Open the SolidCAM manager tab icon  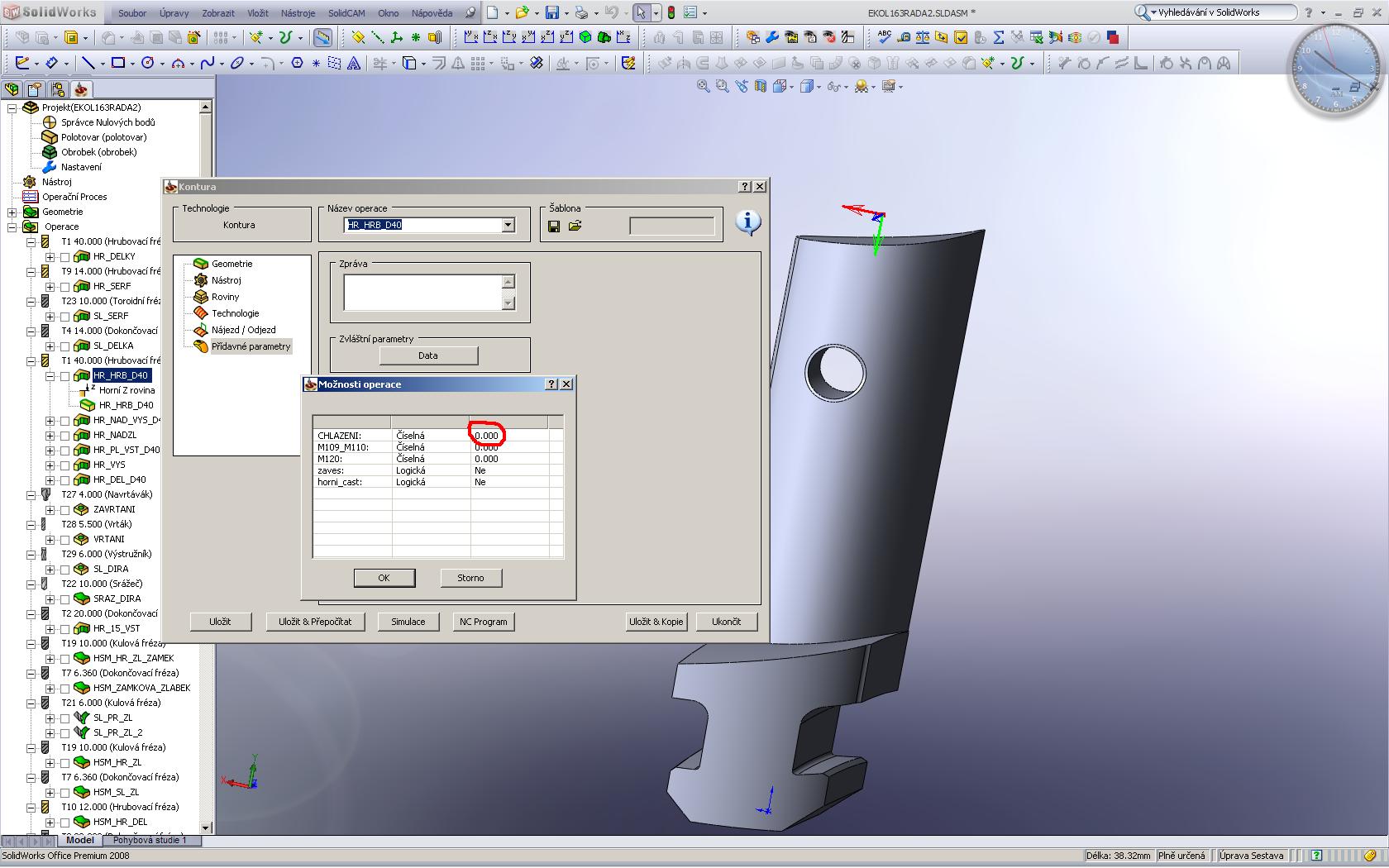(80, 89)
